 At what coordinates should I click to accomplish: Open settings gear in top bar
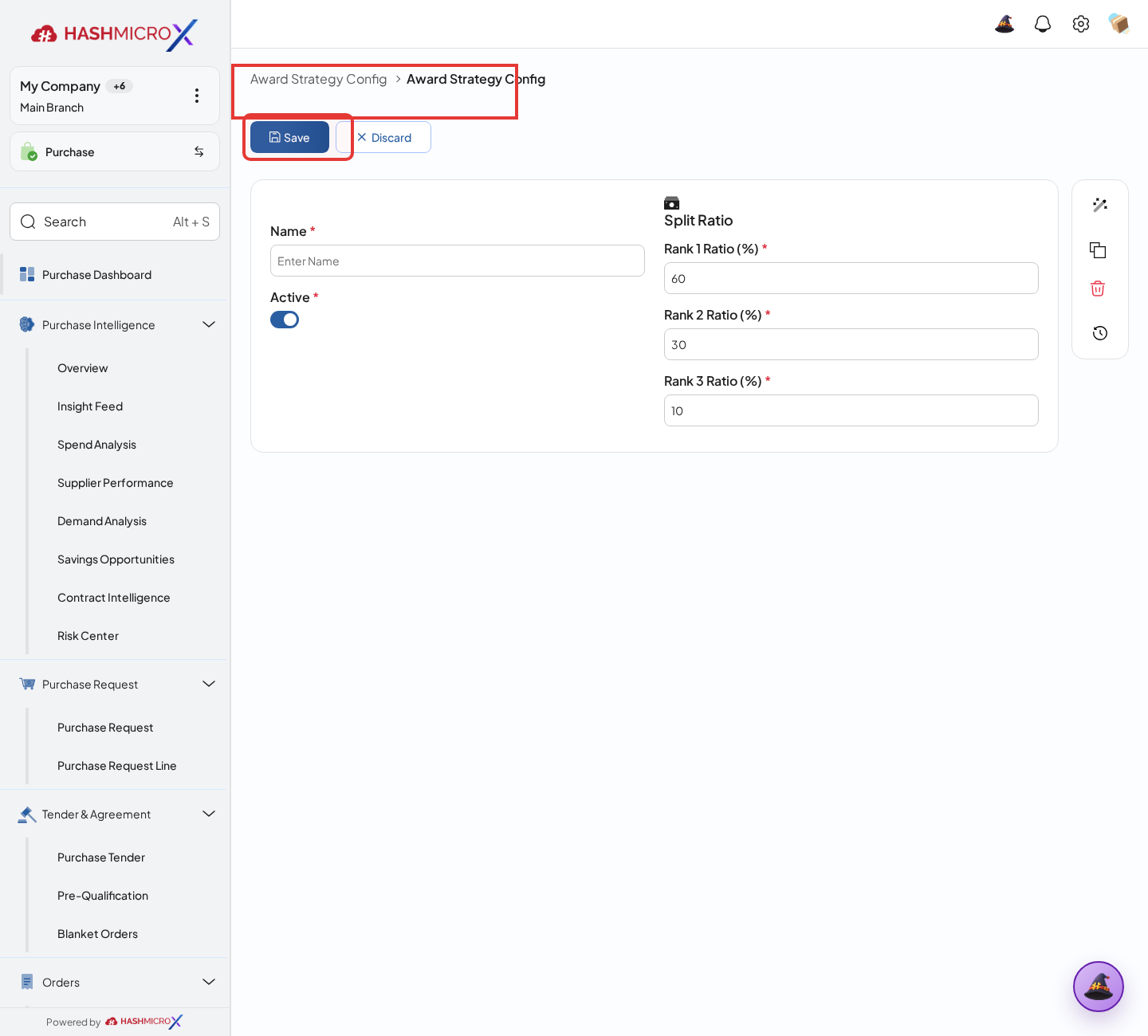[x=1081, y=24]
